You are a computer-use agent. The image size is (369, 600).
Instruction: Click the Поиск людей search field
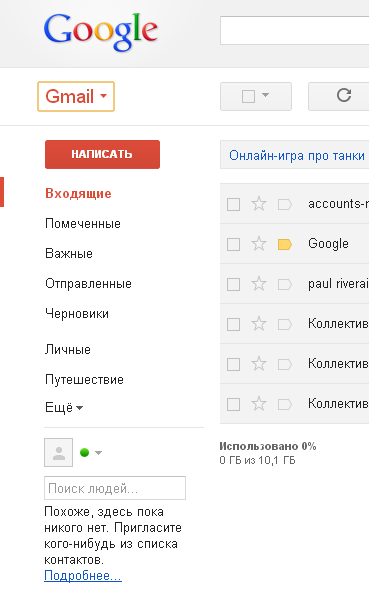coord(115,488)
